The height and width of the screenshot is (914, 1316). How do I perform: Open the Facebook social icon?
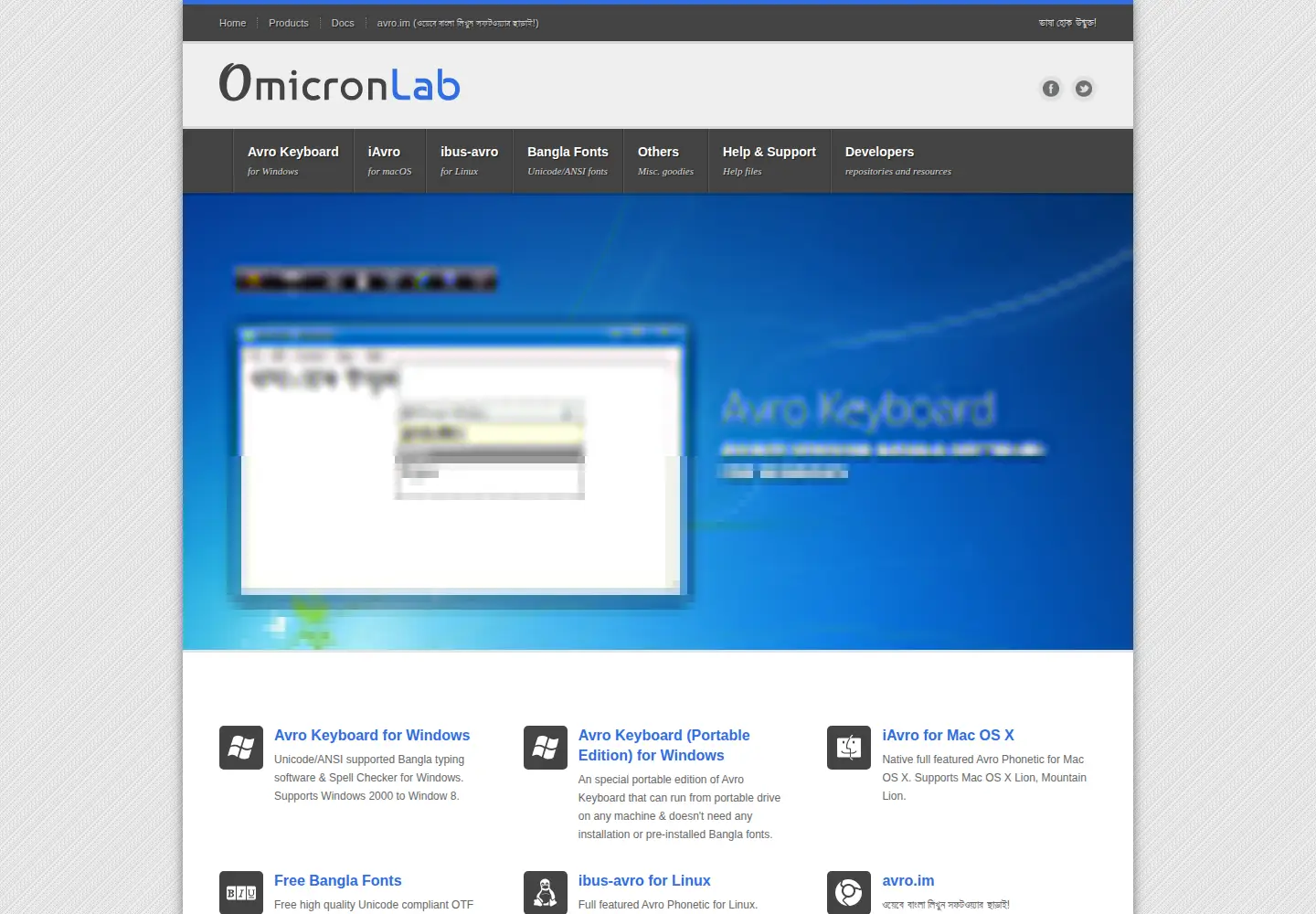click(x=1051, y=89)
